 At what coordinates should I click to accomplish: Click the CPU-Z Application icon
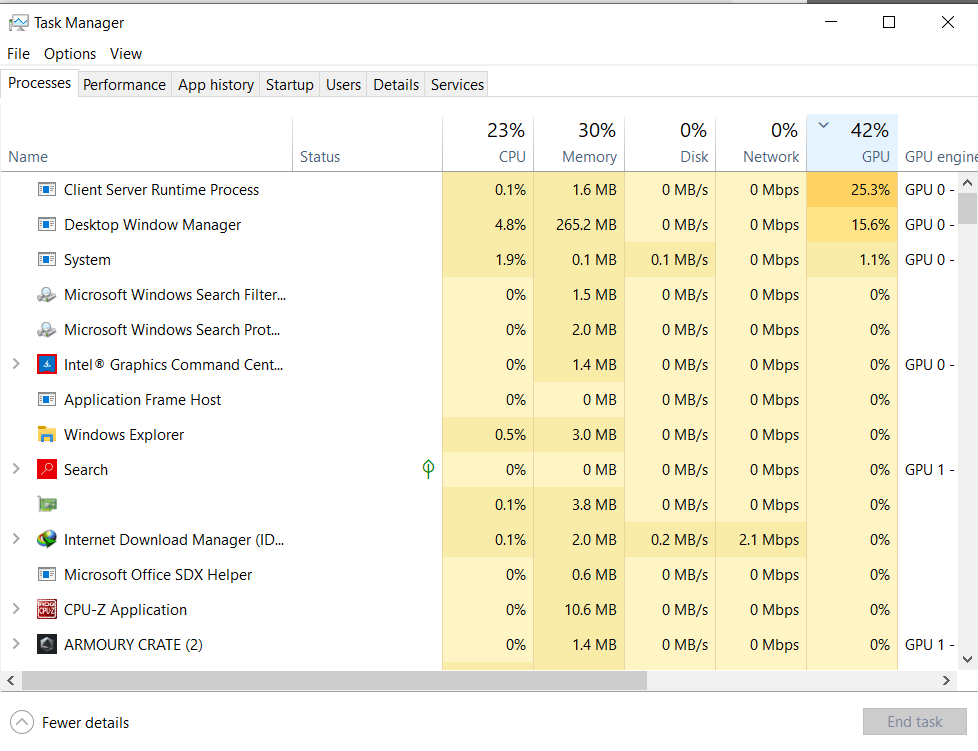tap(47, 609)
